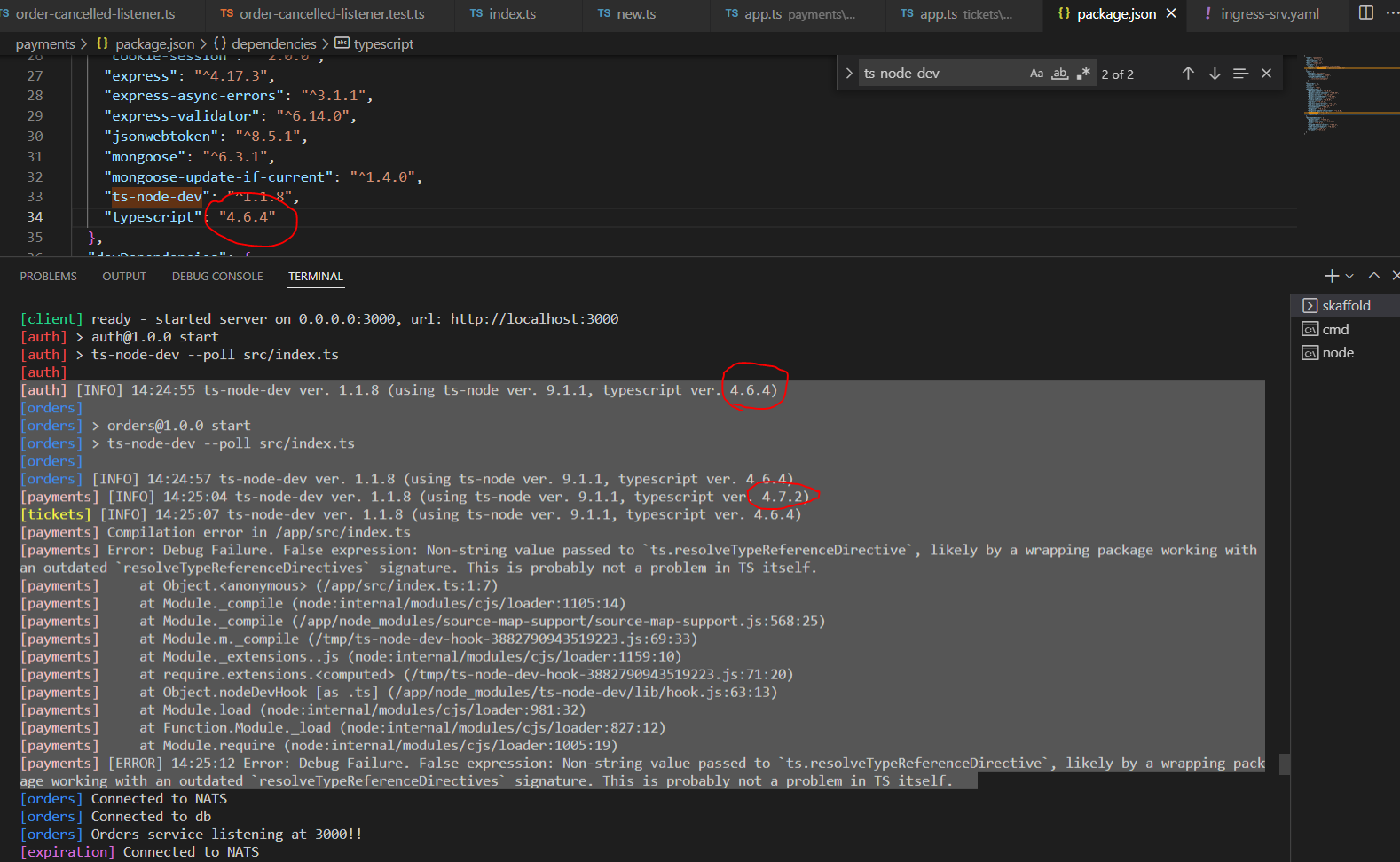
Task: Switch to app.ts payments tab
Action: pos(790,14)
